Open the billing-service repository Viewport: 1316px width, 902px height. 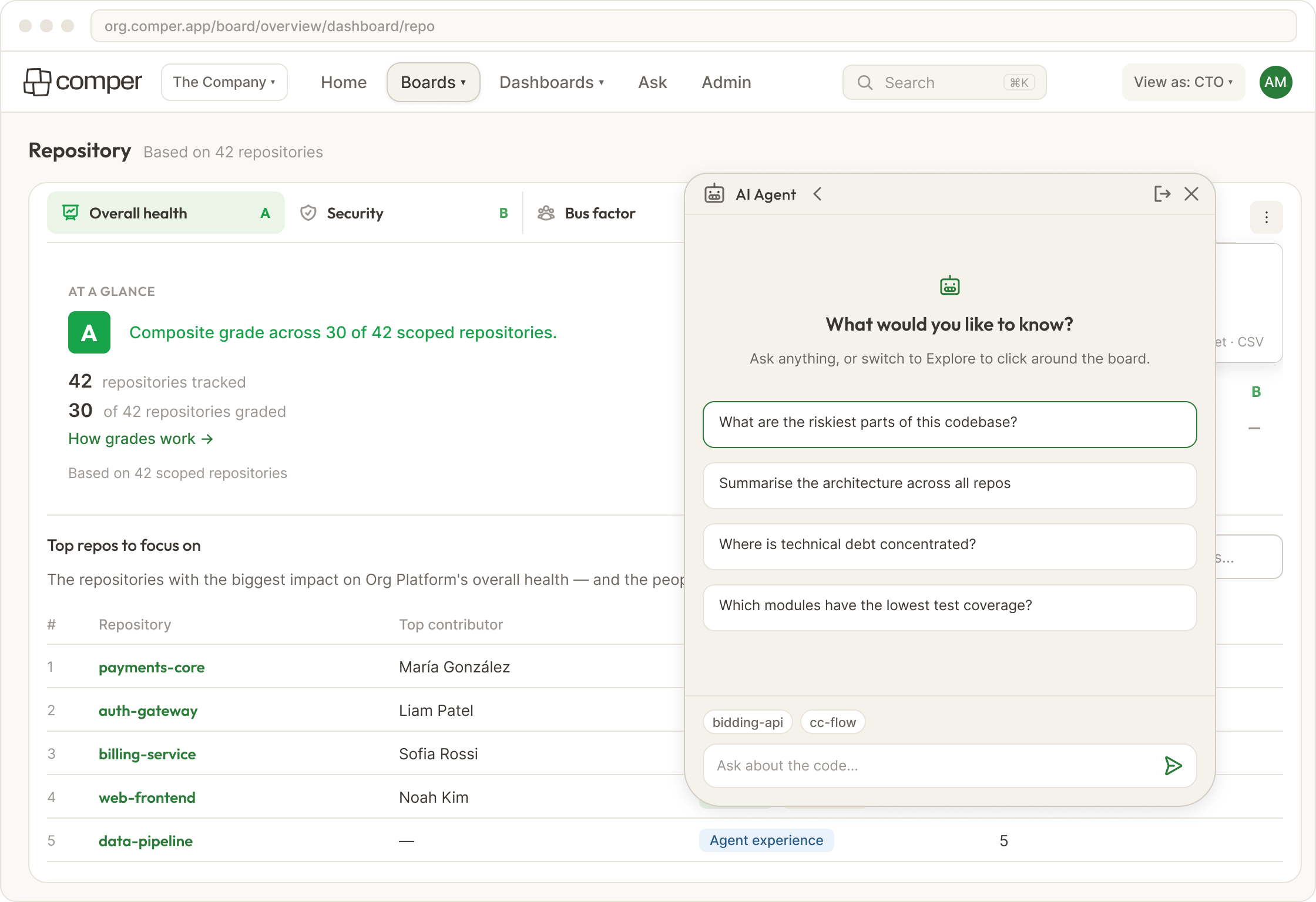pos(147,754)
